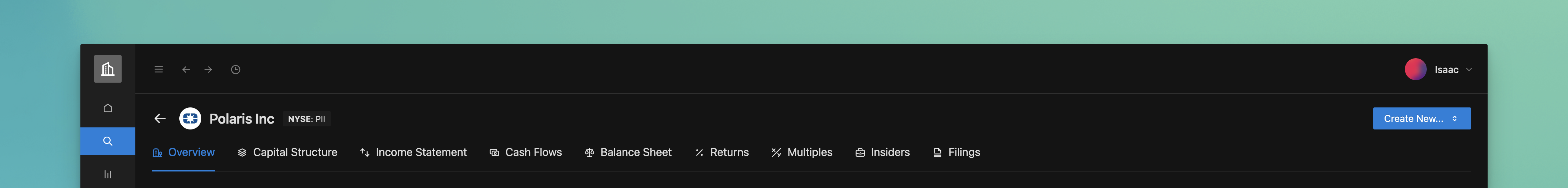The width and height of the screenshot is (1568, 188).
Task: Open the Home icon in sidebar
Action: tap(108, 108)
